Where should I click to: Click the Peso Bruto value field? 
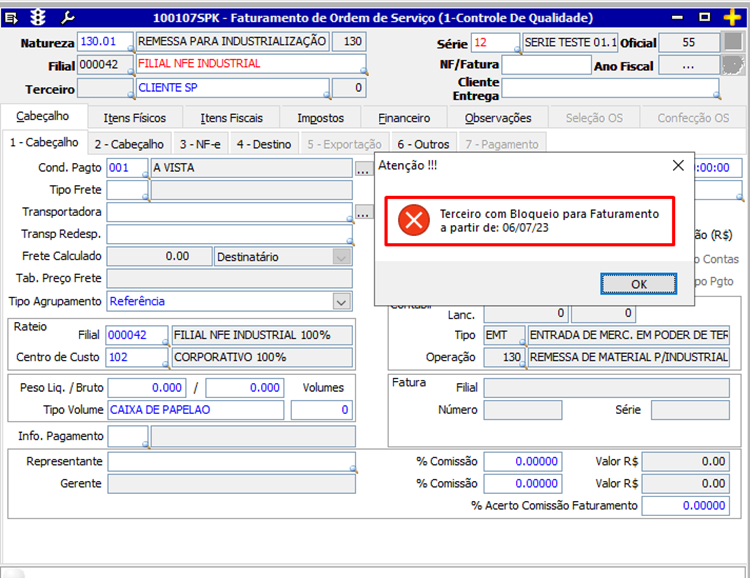point(245,388)
